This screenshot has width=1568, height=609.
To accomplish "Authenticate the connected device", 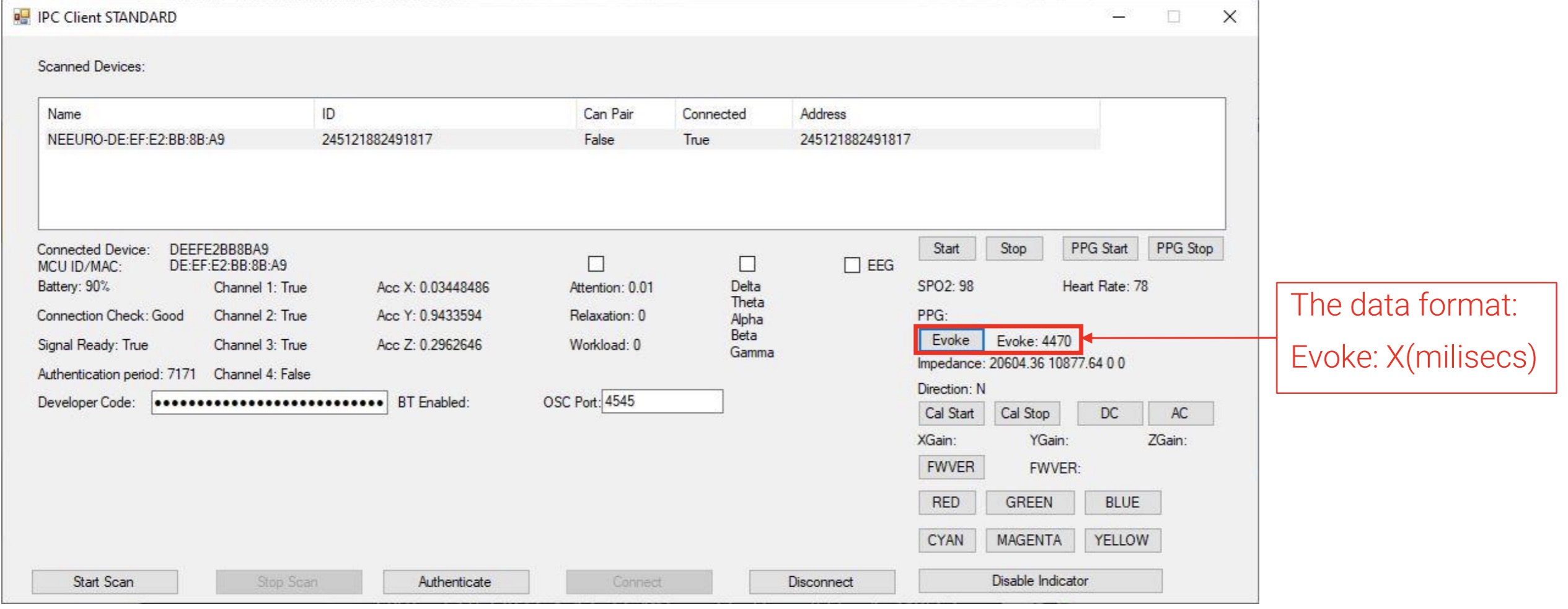I will coord(456,582).
